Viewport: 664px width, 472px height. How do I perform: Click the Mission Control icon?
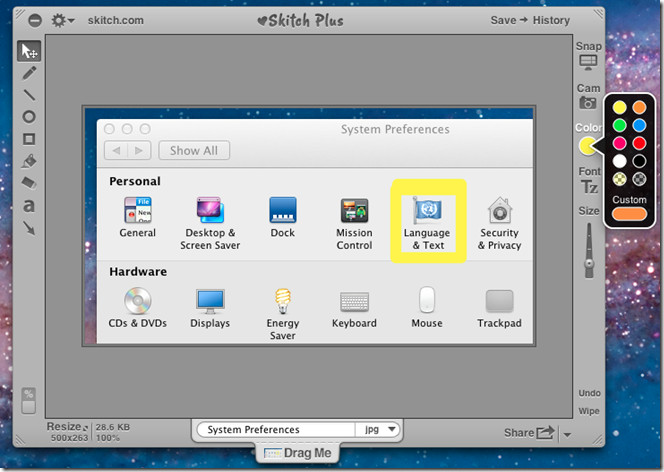354,210
